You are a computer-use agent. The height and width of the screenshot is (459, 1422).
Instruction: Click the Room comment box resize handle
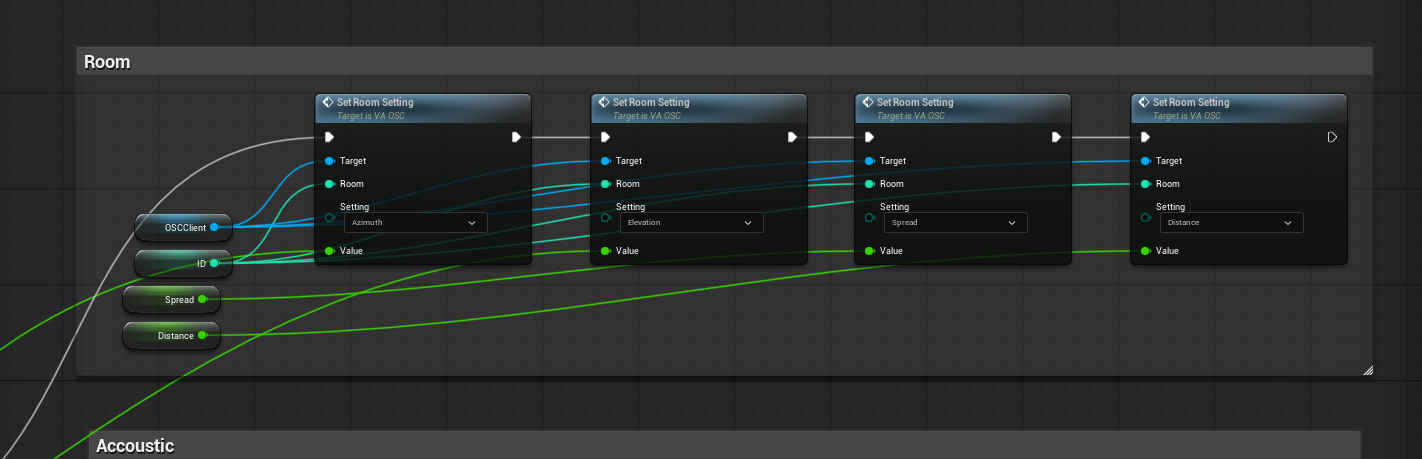coord(1367,370)
